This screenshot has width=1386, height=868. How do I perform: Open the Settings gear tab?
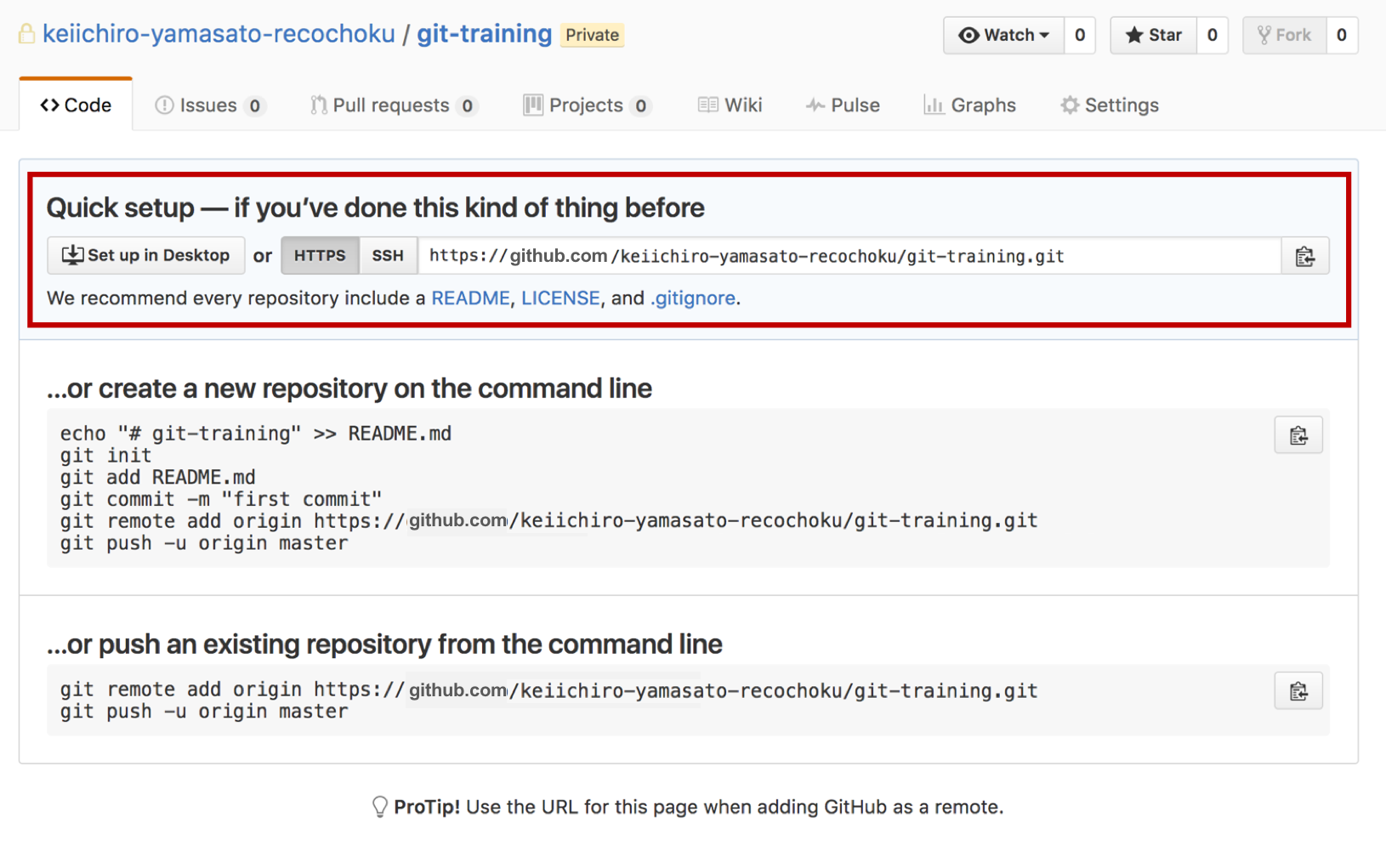coord(1109,105)
